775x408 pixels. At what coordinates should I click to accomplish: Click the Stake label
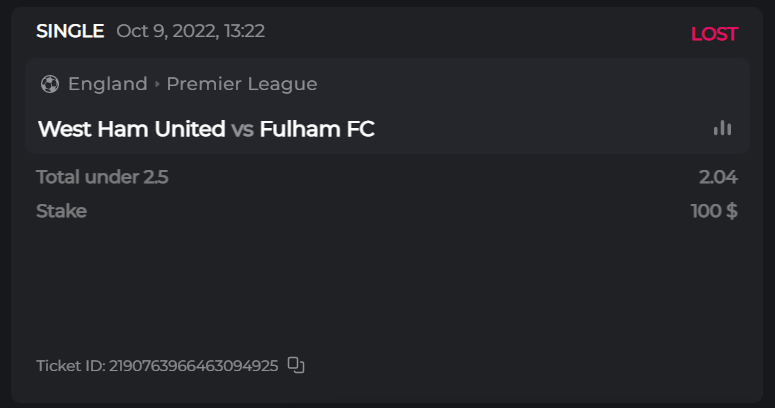61,211
